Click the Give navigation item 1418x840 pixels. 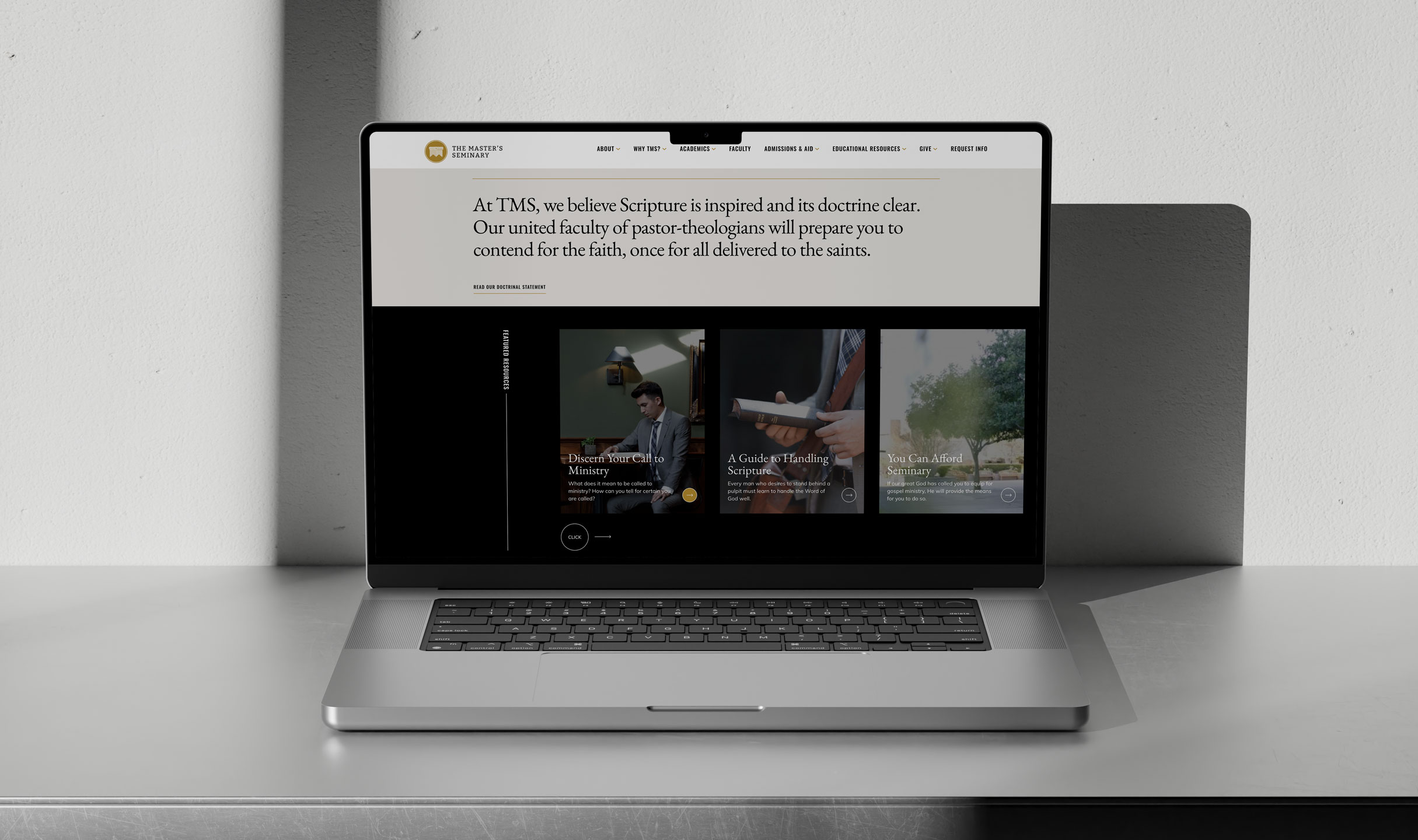coord(925,149)
